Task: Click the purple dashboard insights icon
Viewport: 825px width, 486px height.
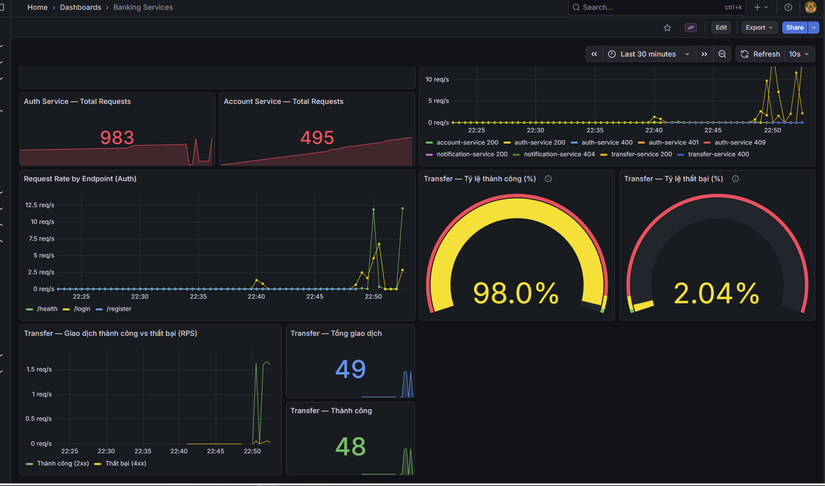Action: [690, 28]
